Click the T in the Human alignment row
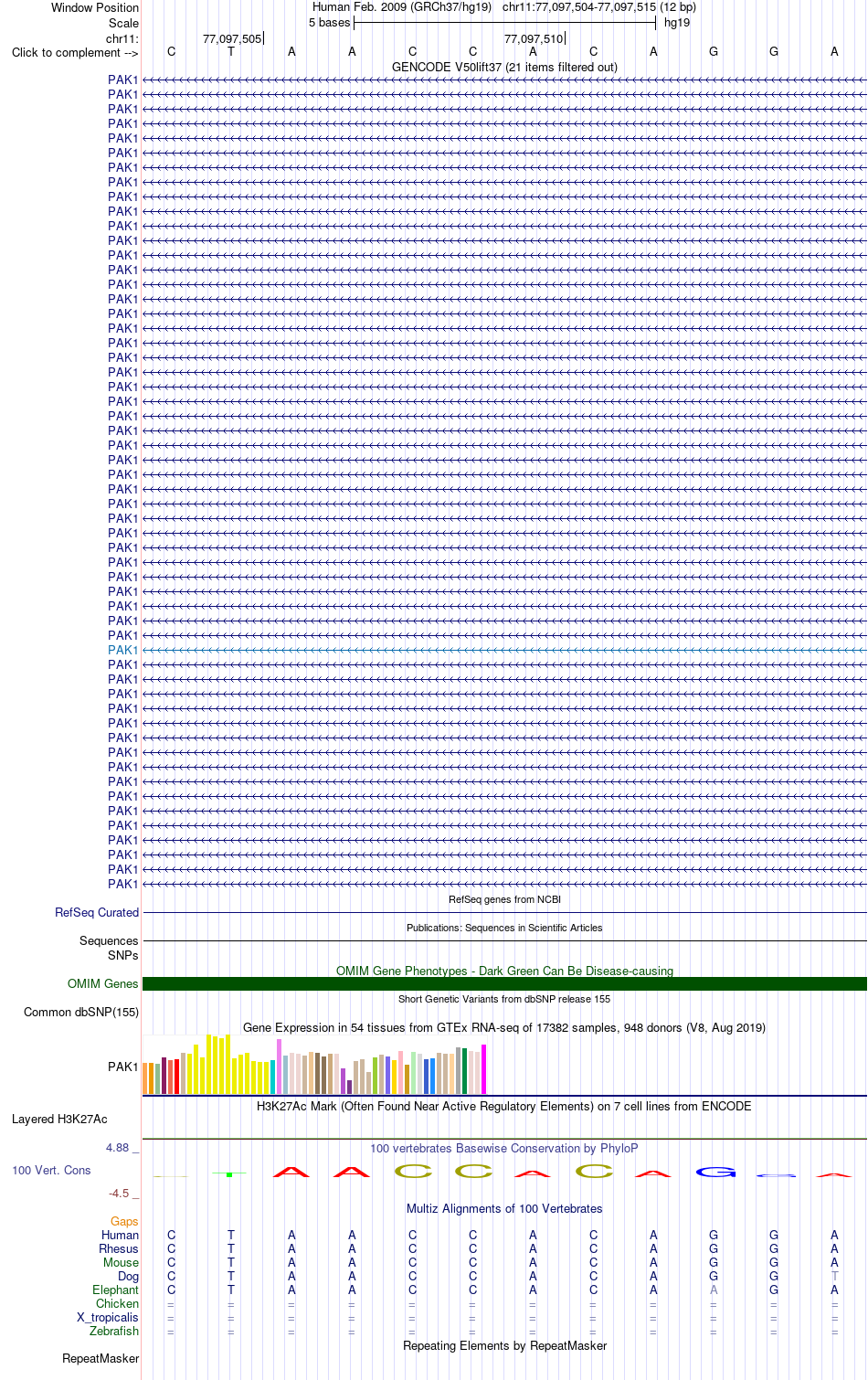Image resolution: width=868 pixels, height=1380 pixels. [231, 1235]
